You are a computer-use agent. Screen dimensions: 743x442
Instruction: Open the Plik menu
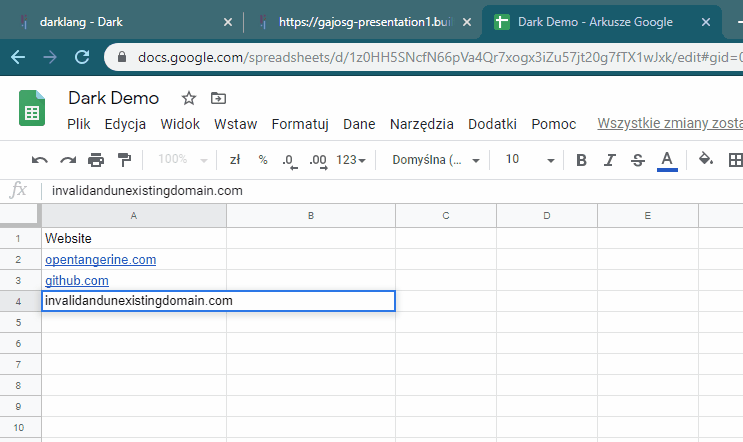click(x=79, y=124)
